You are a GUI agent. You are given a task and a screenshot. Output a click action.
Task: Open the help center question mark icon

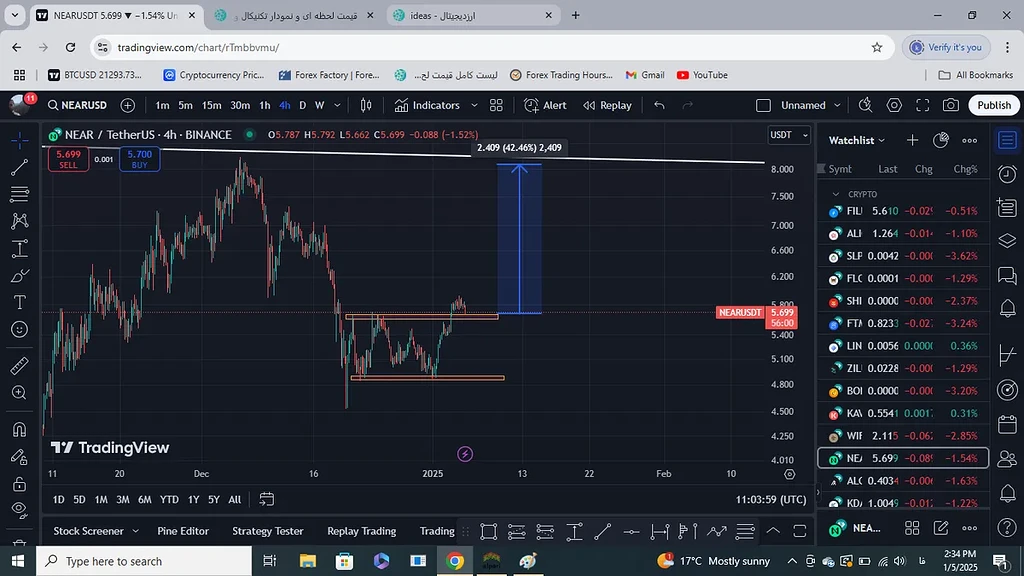[x=1007, y=526]
